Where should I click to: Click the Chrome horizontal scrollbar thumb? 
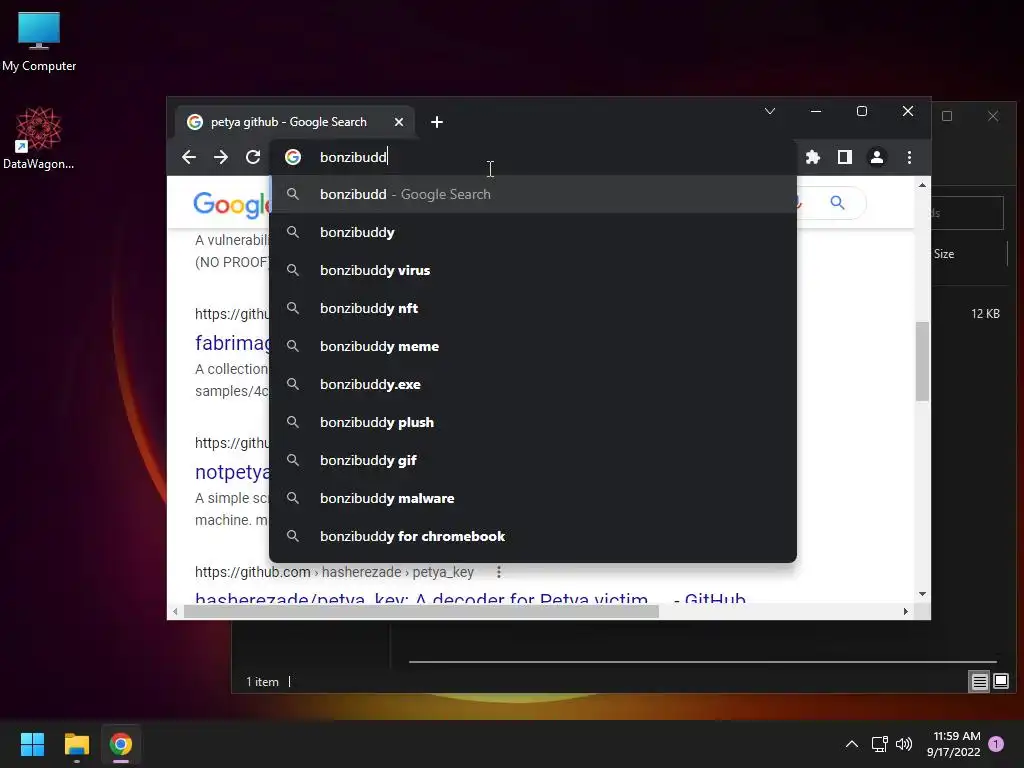[x=421, y=611]
